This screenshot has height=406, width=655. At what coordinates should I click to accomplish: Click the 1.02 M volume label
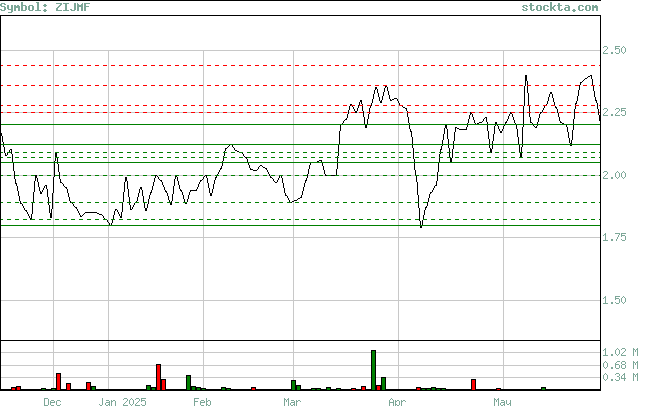pyautogui.click(x=620, y=353)
